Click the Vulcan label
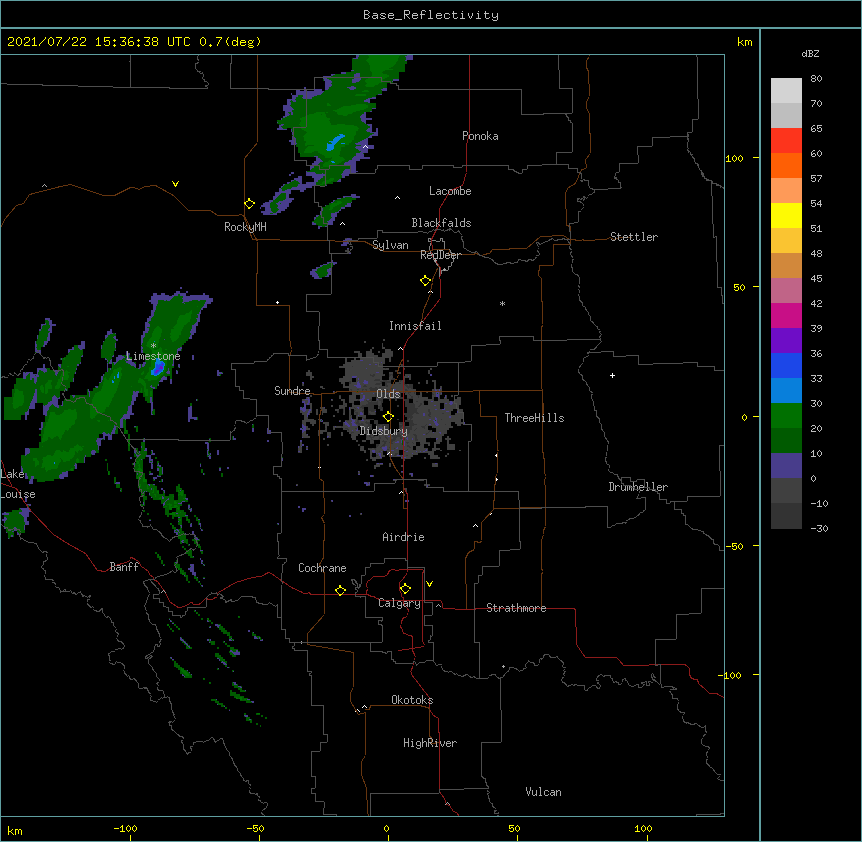This screenshot has height=842, width=862. (543, 792)
